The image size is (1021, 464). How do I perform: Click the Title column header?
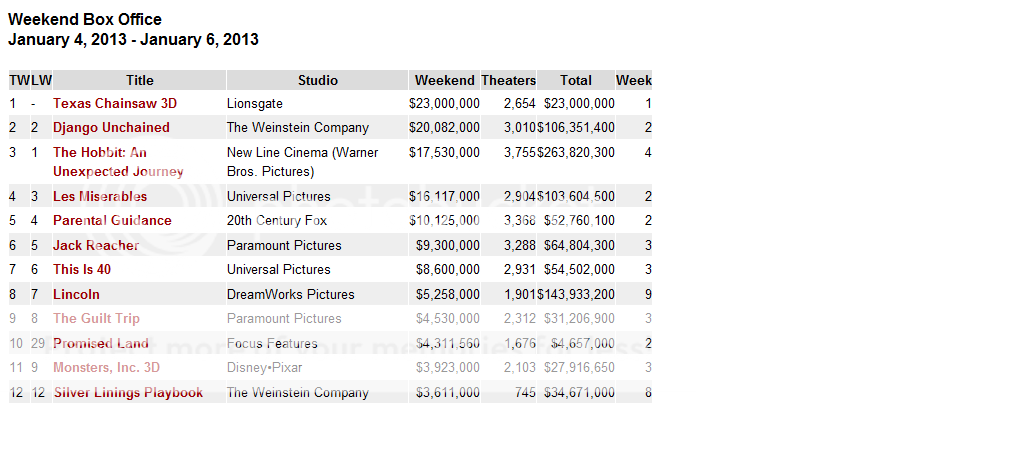pyautogui.click(x=140, y=81)
